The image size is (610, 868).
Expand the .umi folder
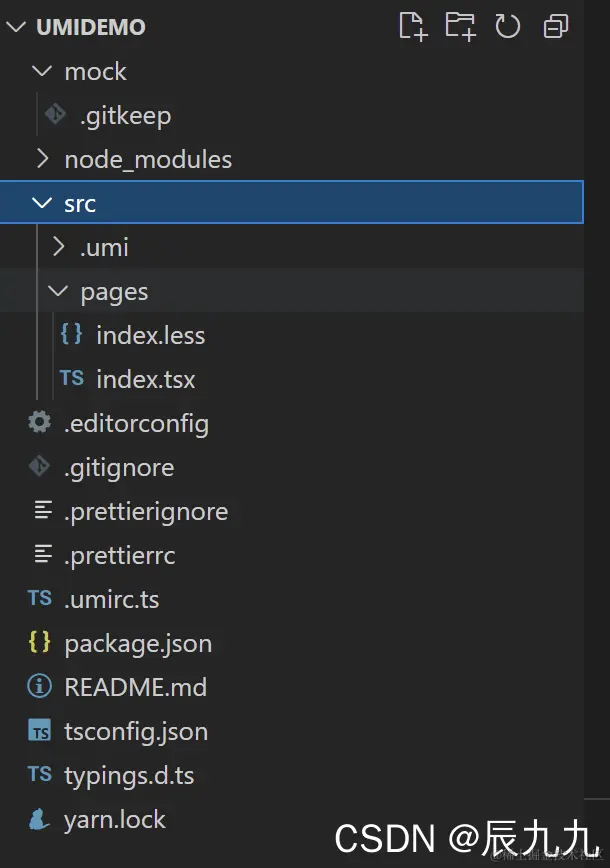[x=59, y=247]
